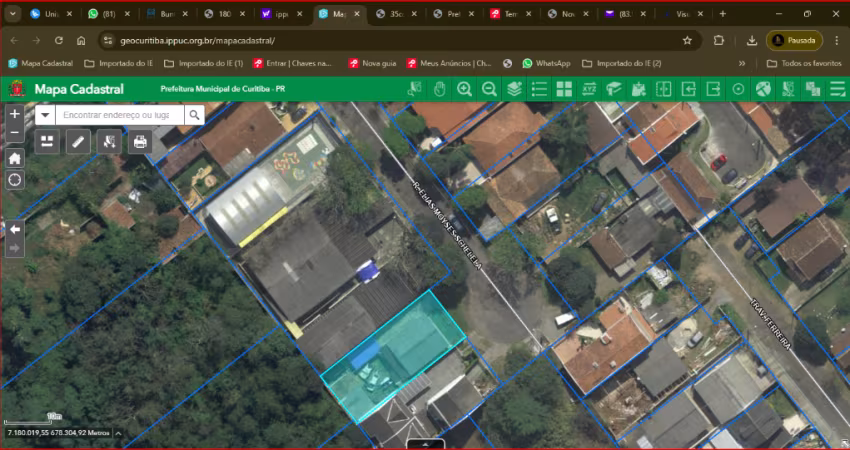
Task: Activate the pan hand tool
Action: click(x=439, y=89)
